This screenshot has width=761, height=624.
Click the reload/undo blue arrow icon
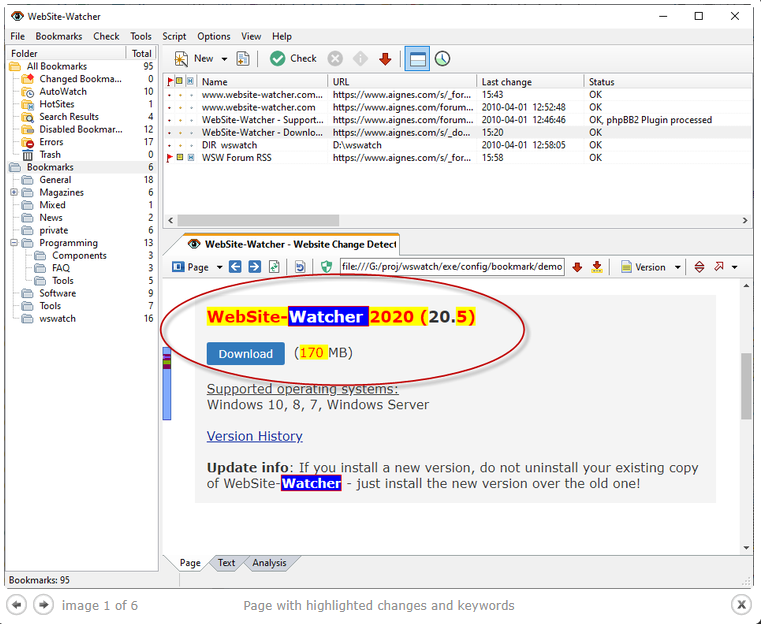coord(300,267)
